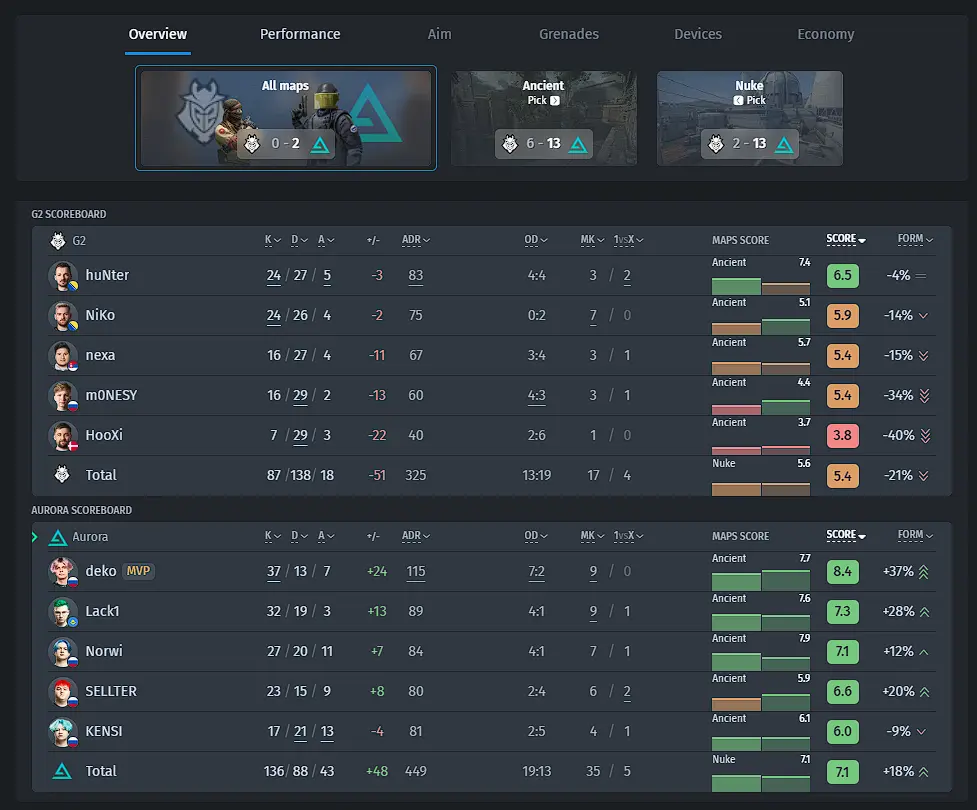Click KENSI's assists value 13

coord(327,731)
